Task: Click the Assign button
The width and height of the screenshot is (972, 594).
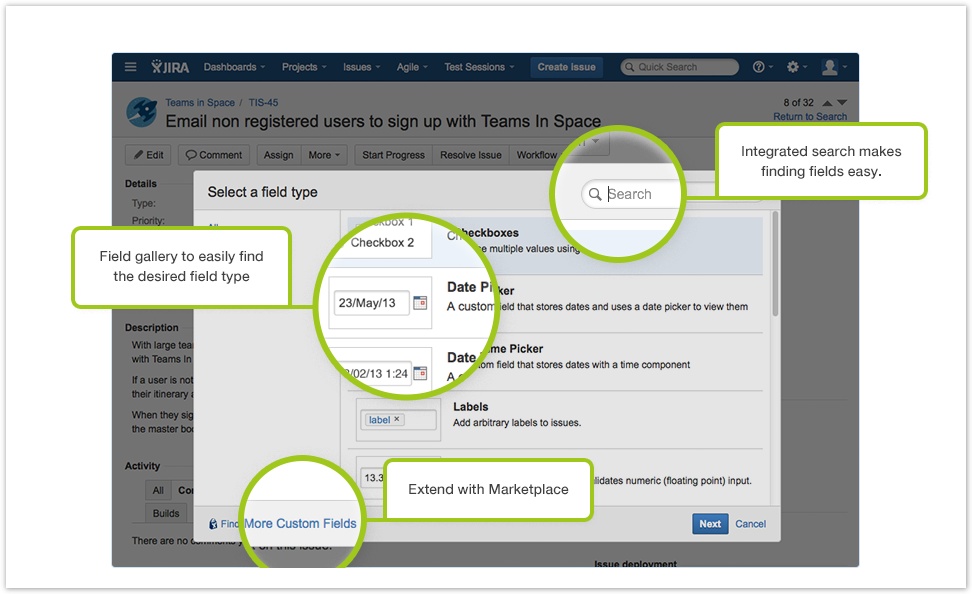Action: click(278, 155)
